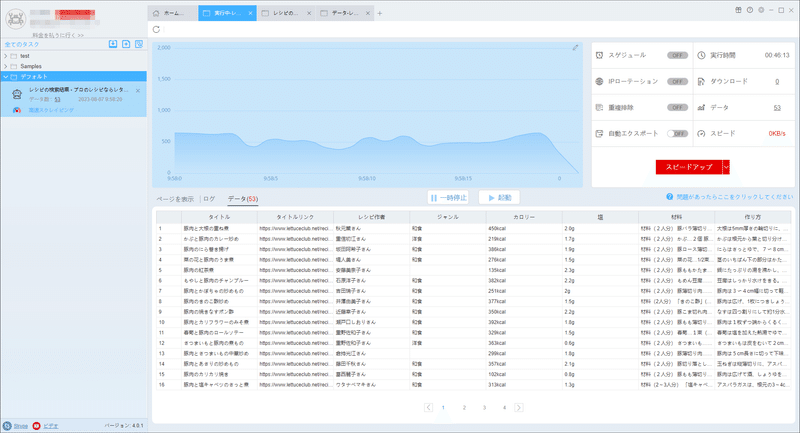Toggle the 自動エクスポート OFF switch
This screenshot has height=433, width=800.
(677, 134)
